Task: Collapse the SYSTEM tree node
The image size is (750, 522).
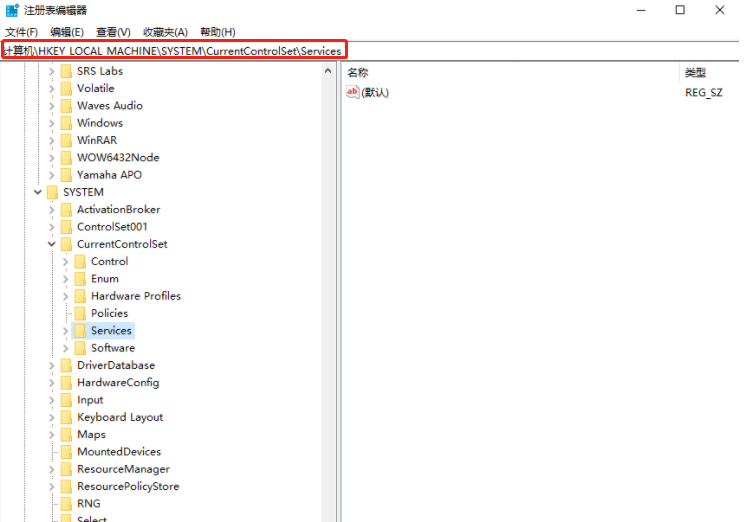Action: [x=38, y=192]
